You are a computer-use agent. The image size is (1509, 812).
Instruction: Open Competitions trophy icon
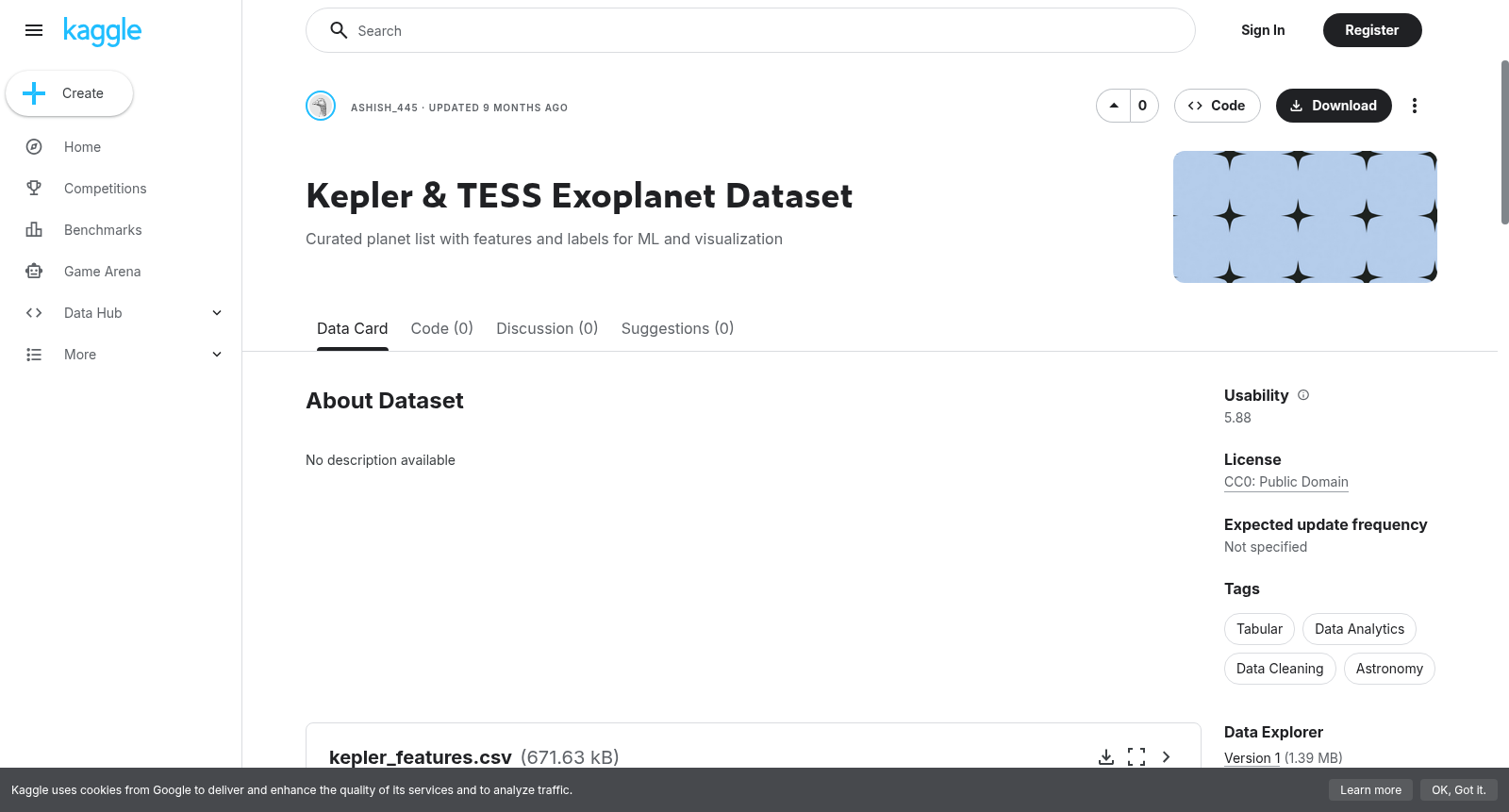pos(34,189)
